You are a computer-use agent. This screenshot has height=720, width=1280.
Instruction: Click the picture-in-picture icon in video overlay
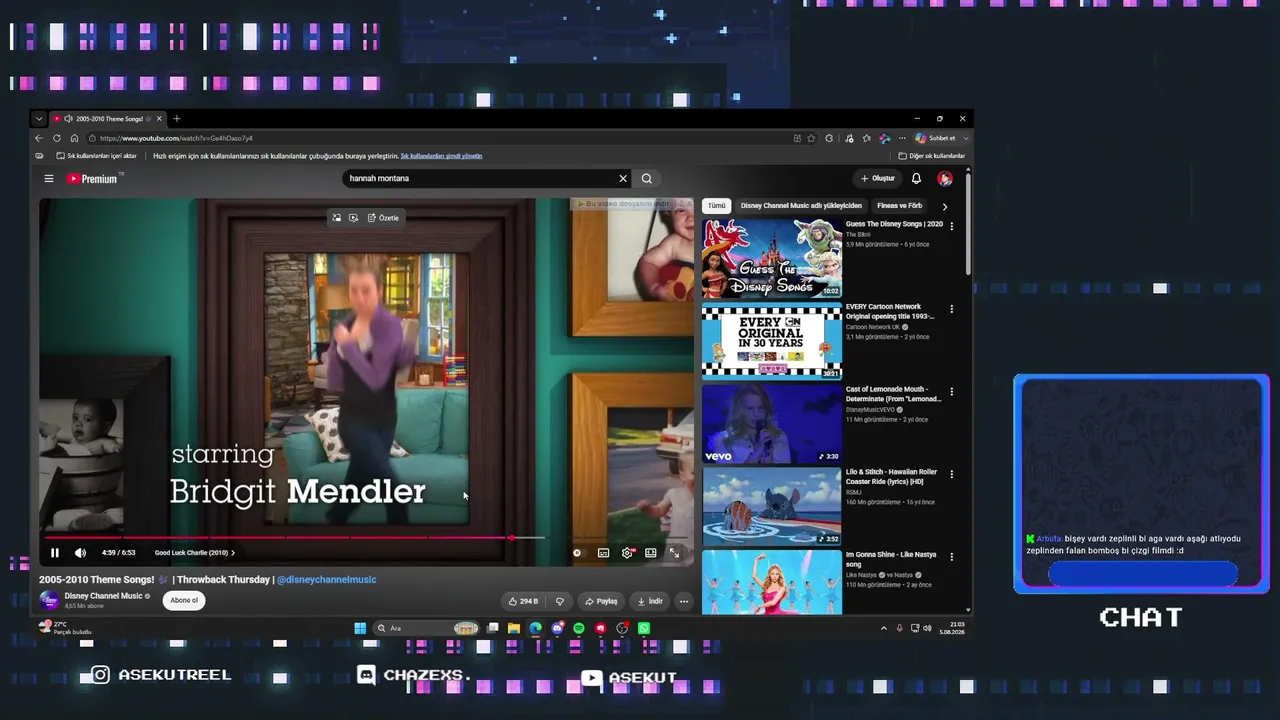(337, 218)
